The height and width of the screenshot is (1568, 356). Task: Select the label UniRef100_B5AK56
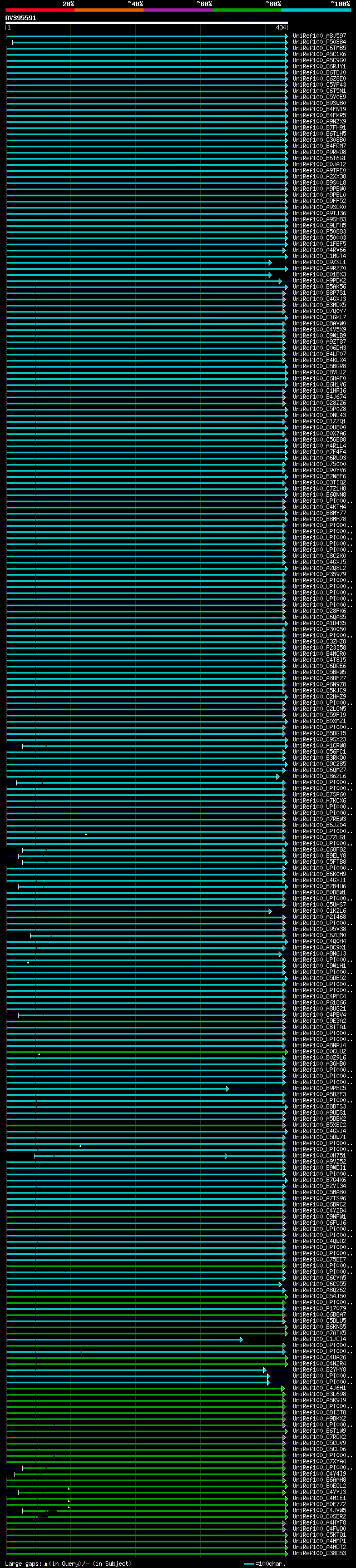pyautogui.click(x=319, y=286)
